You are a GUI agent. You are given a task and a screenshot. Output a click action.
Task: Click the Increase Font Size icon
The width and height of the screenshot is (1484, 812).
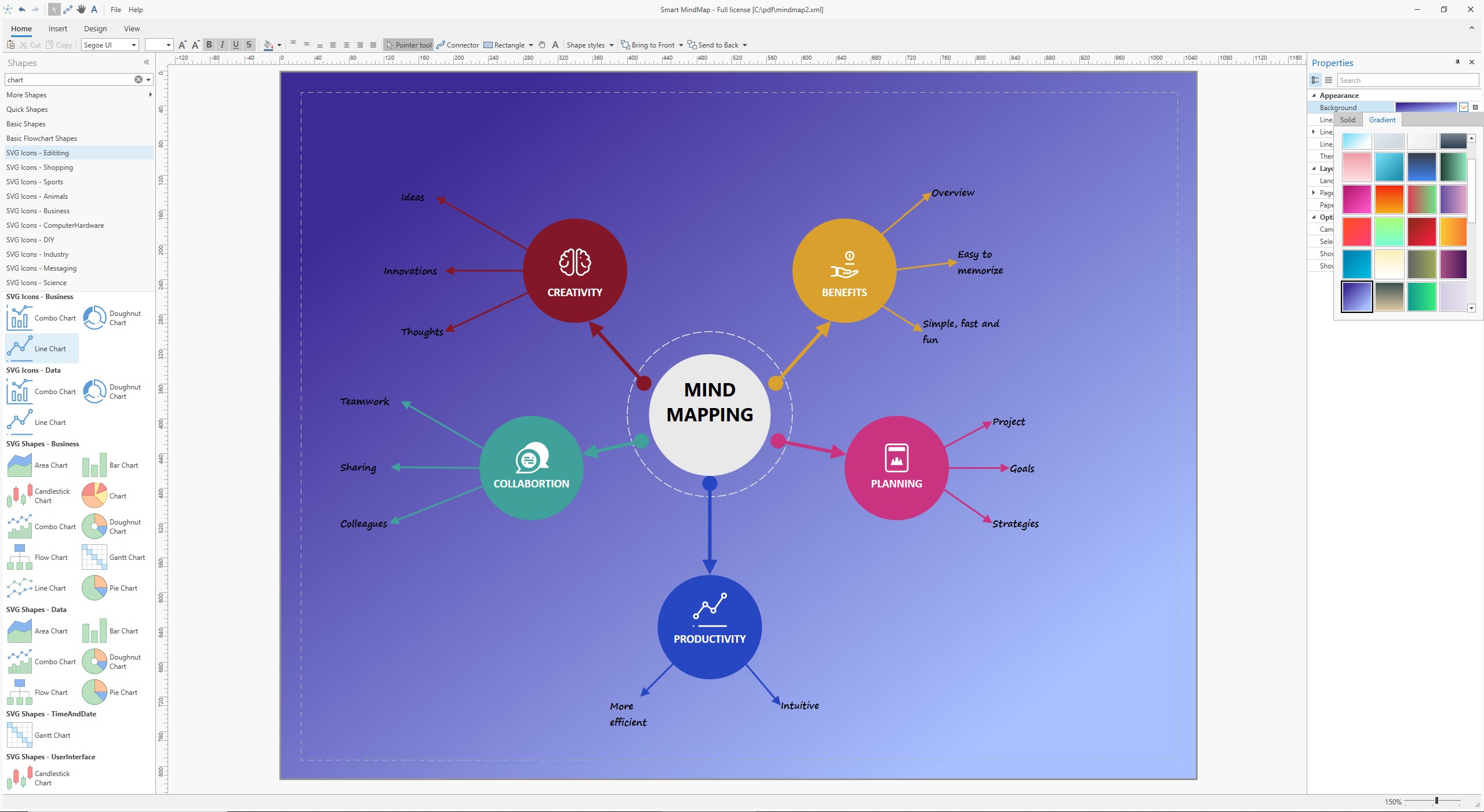[181, 45]
